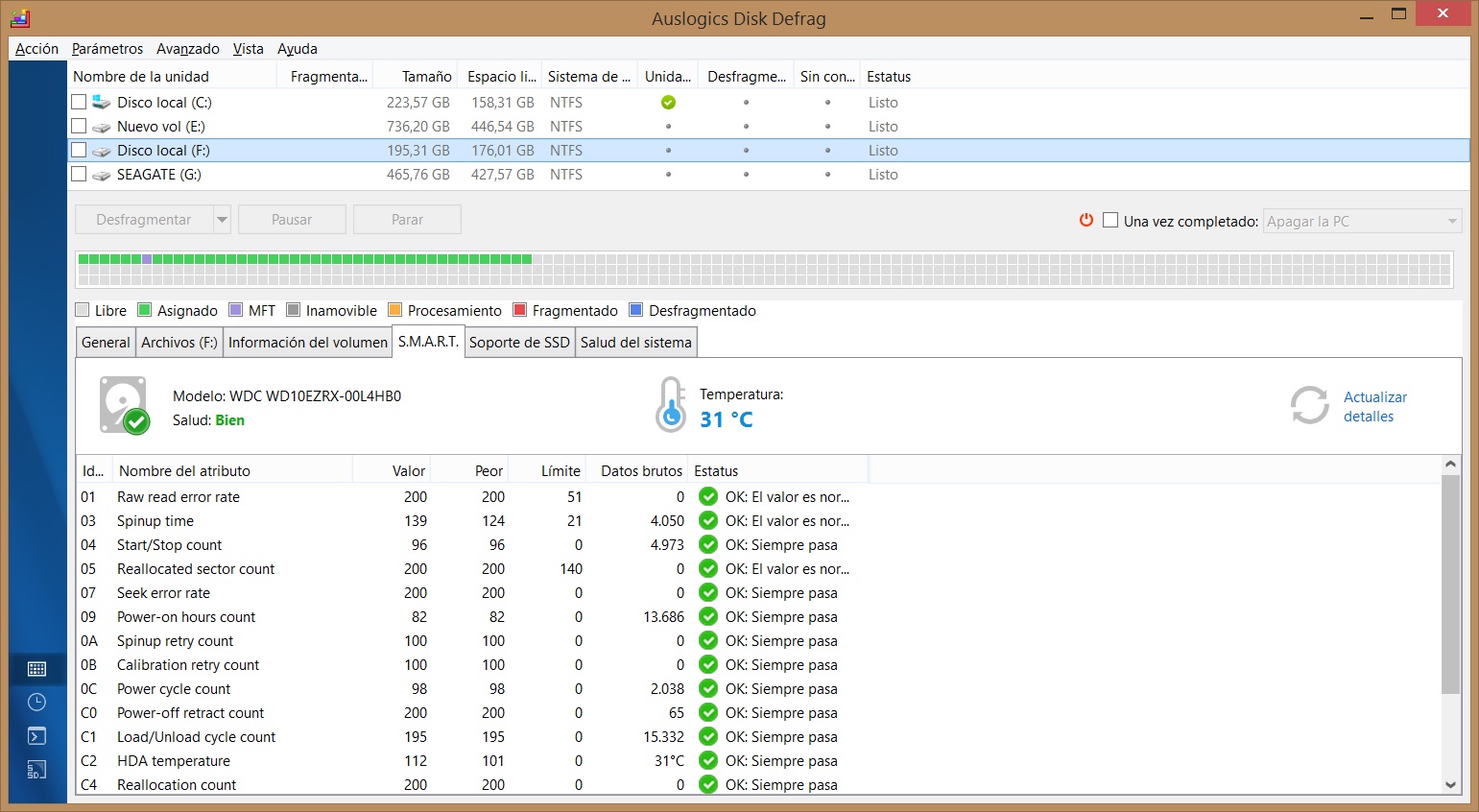Click the Actualizar detalles link
Screen dimensions: 1479x812
click(x=1374, y=407)
